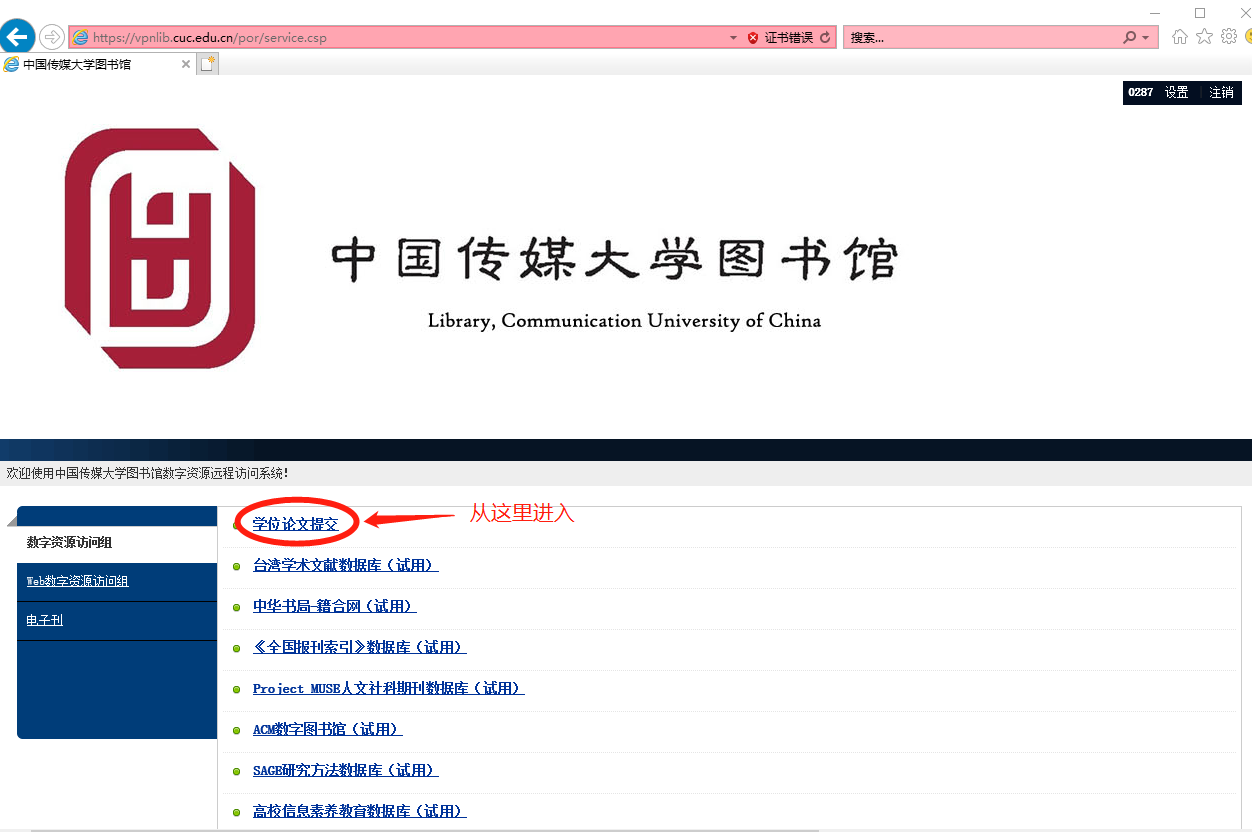The width and height of the screenshot is (1252, 832).
Task: Refresh the page with reload icon
Action: pos(825,38)
